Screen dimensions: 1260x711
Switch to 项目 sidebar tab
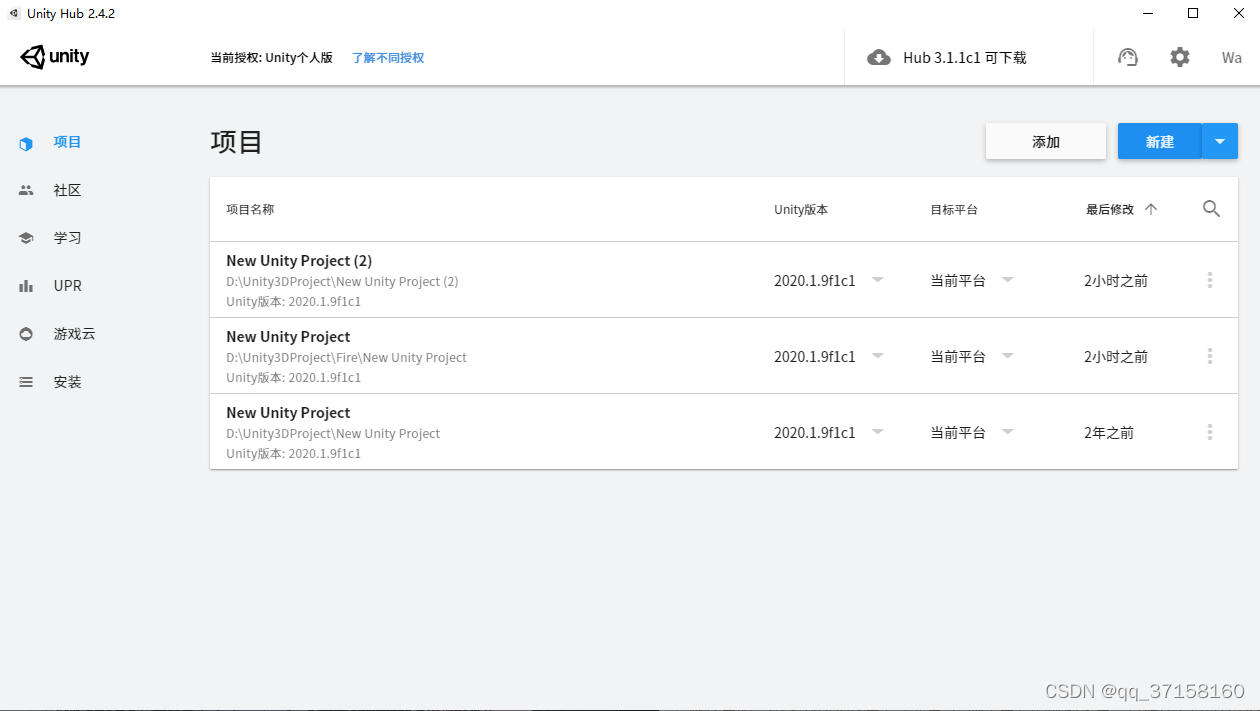(67, 142)
